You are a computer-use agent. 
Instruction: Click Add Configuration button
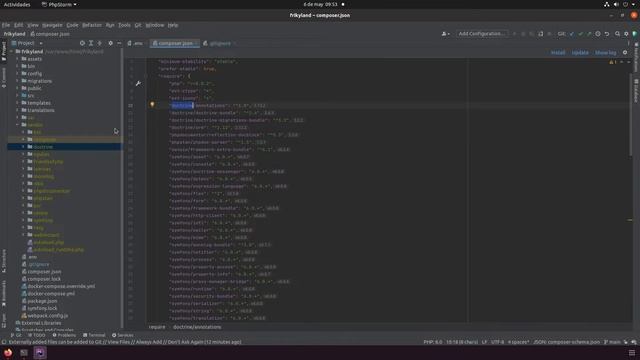[x=481, y=34]
